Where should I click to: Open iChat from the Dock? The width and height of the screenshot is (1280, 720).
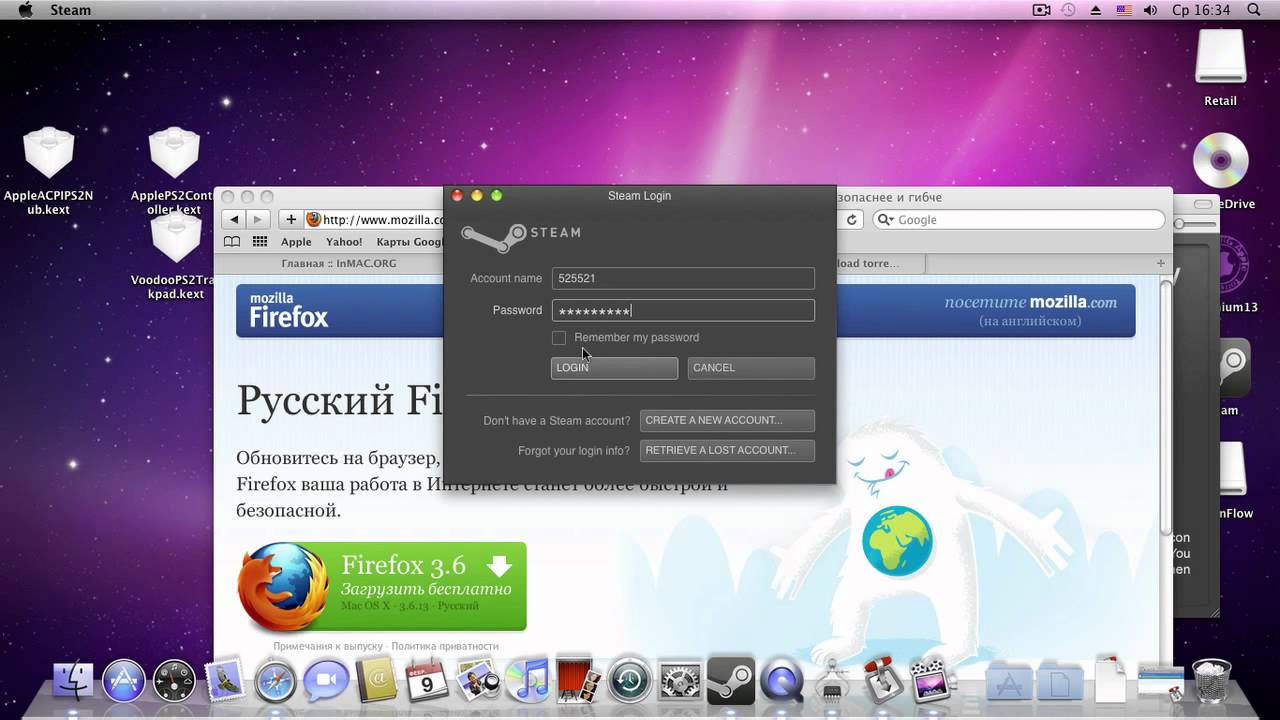pos(326,681)
